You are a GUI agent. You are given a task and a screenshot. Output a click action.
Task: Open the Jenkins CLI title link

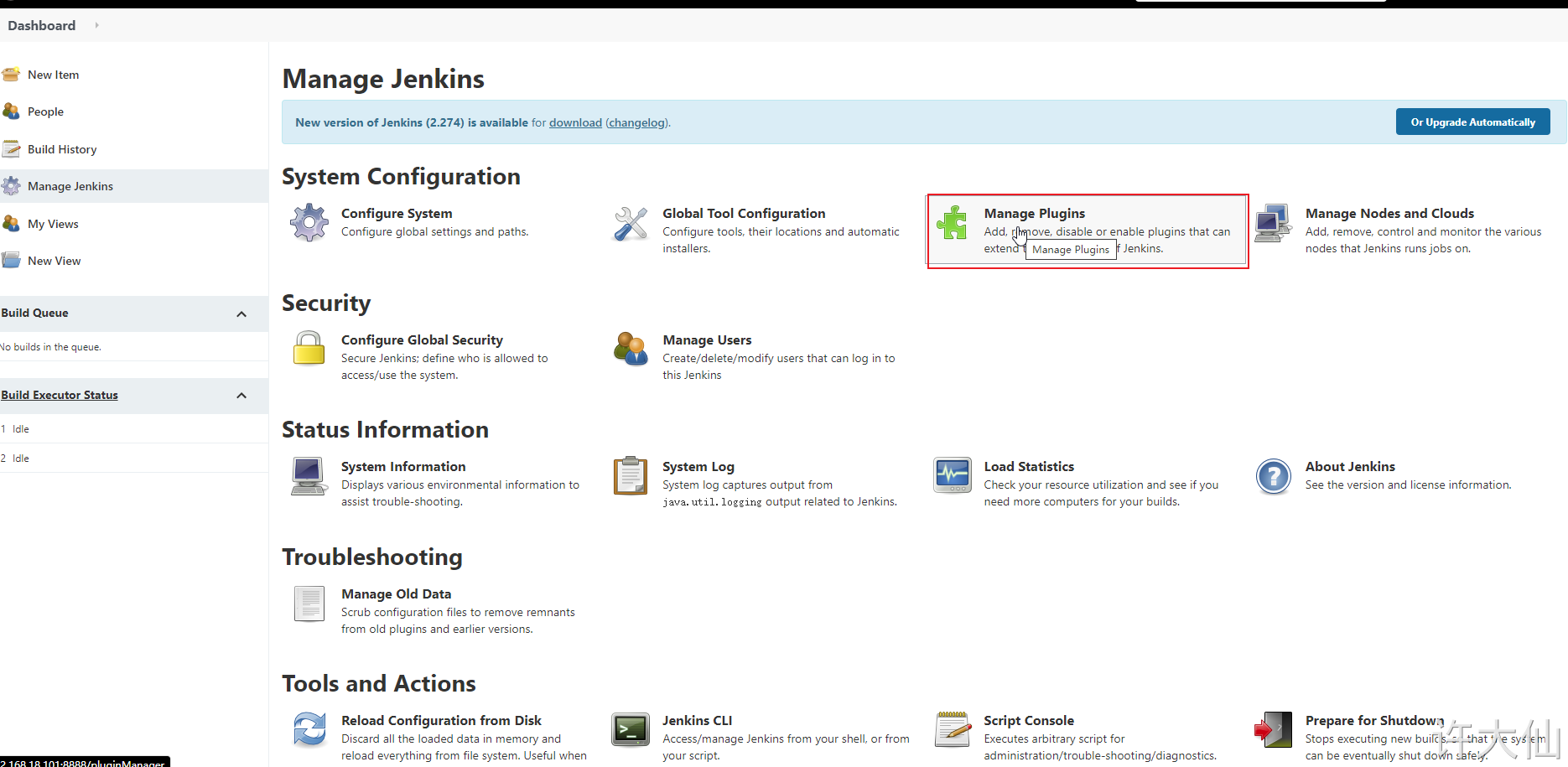(x=697, y=721)
